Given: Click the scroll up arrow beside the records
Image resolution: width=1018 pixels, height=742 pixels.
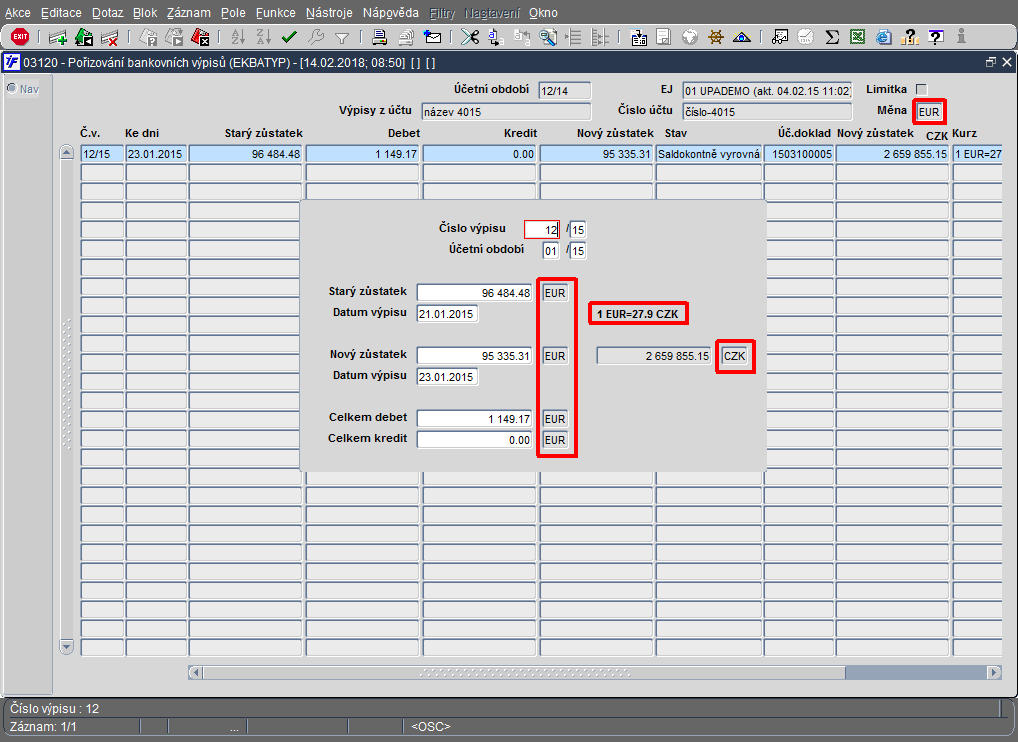Looking at the screenshot, I should [66, 153].
